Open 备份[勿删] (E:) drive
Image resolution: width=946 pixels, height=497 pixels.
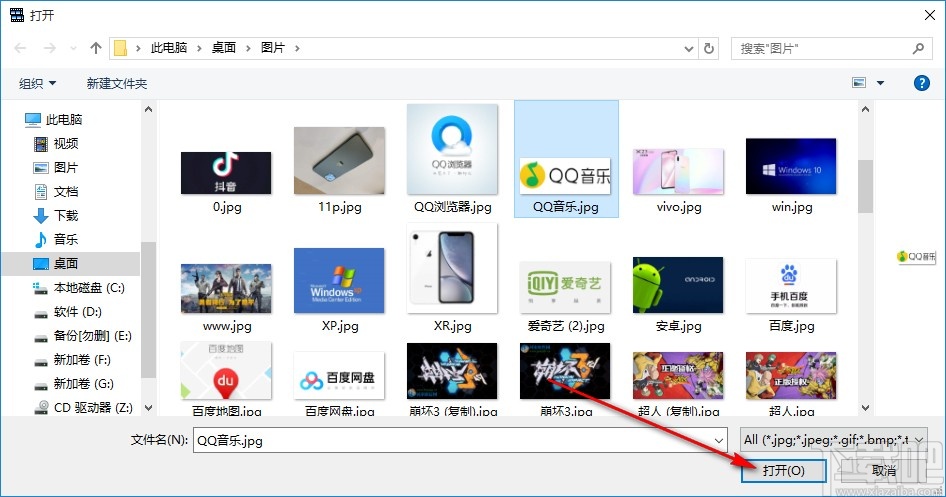[82, 336]
